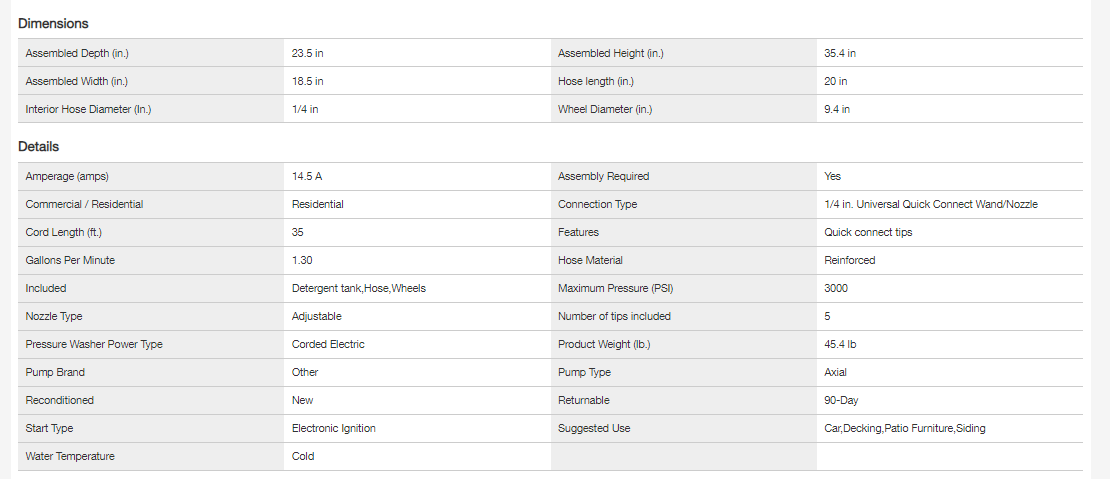This screenshot has width=1110, height=479.
Task: Click the Cord Length value 35
Action: pyautogui.click(x=298, y=232)
